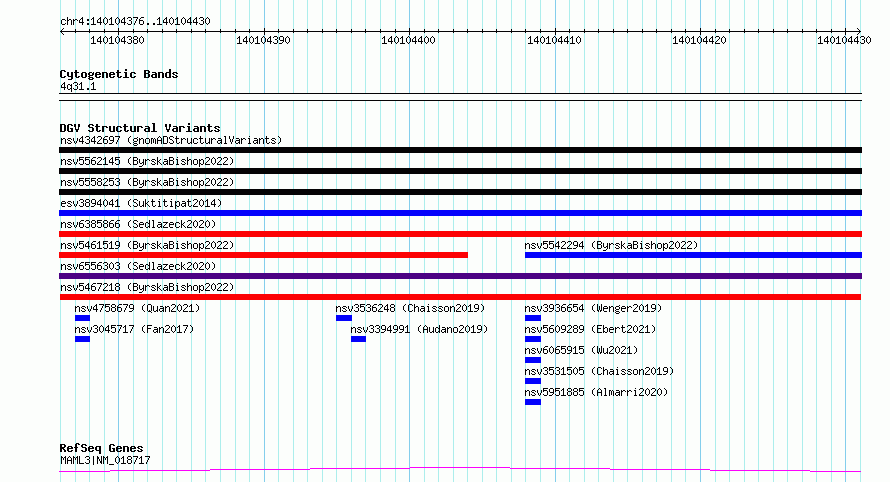Open variant nsv6065915 Wu2021 label
The height and width of the screenshot is (482, 890).
point(581,350)
